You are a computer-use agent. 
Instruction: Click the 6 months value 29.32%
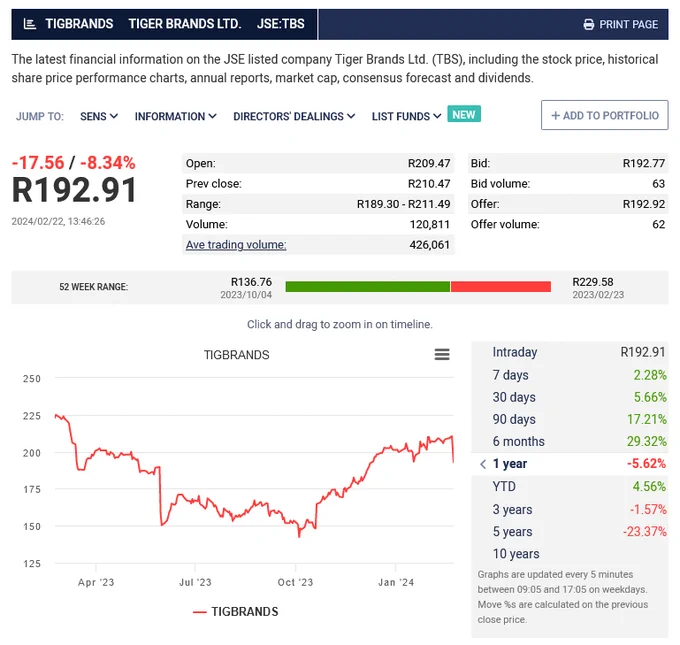point(647,441)
